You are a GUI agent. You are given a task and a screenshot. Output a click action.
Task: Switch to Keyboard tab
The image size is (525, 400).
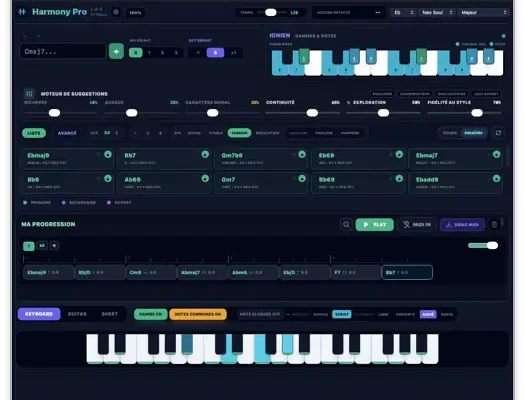(39, 314)
